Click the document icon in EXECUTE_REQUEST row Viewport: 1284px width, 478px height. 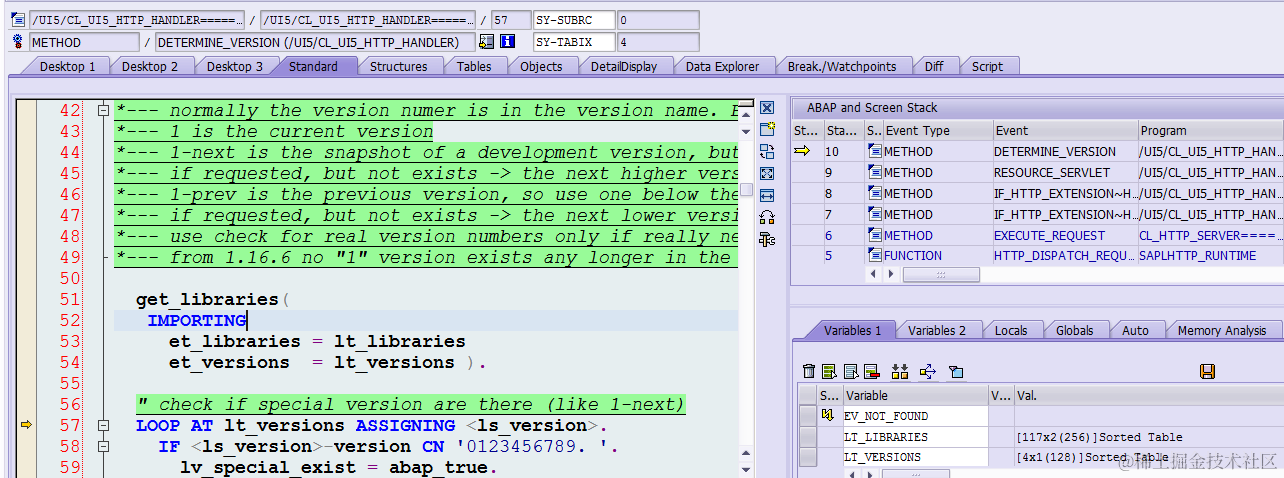coord(874,235)
